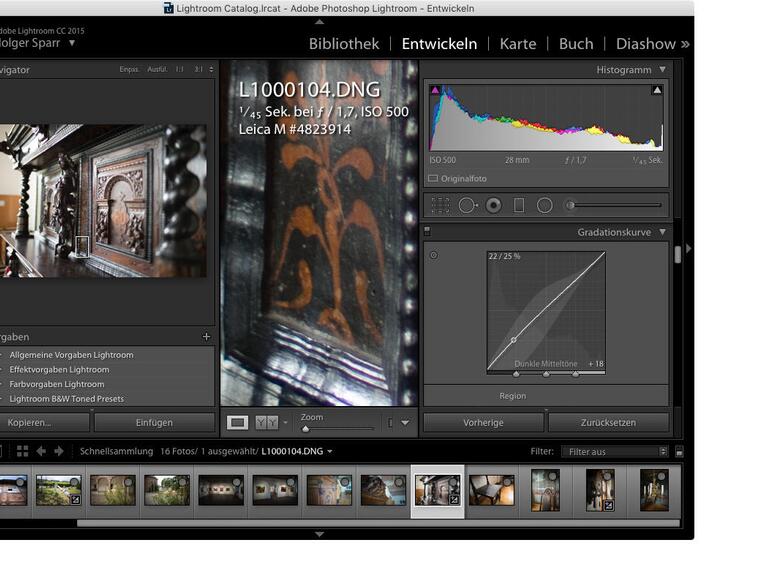Open Before/After options dropdown arrow

(x=285, y=422)
